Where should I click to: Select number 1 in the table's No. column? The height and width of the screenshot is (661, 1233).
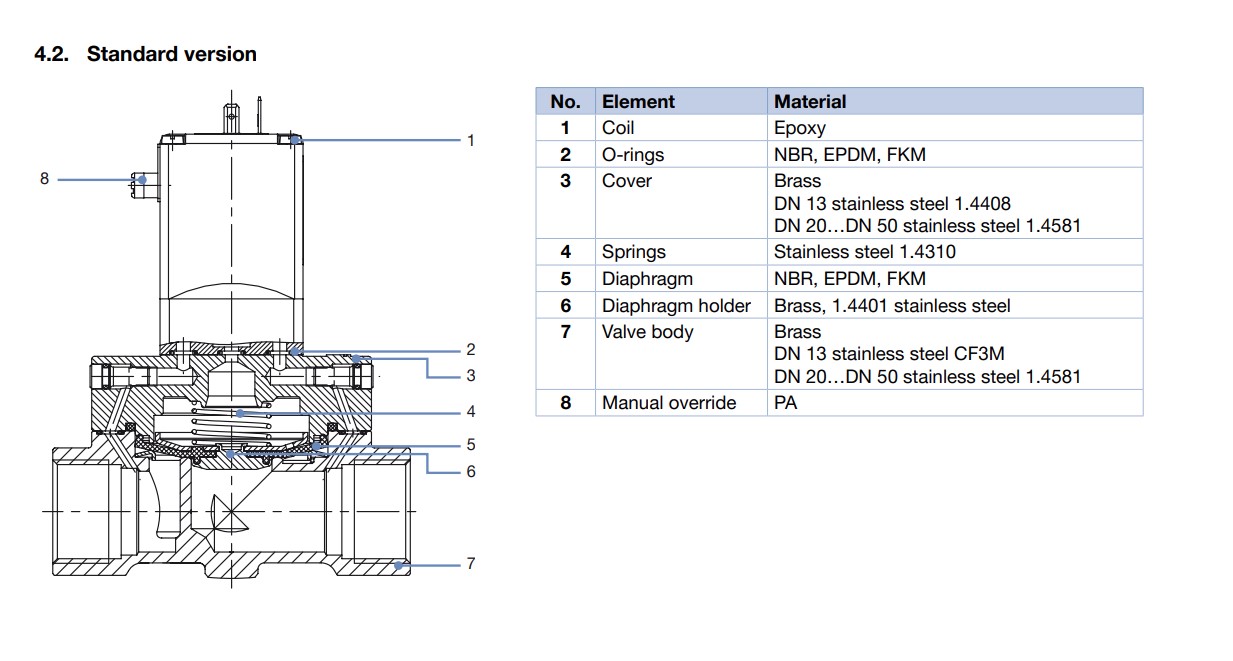pos(565,128)
